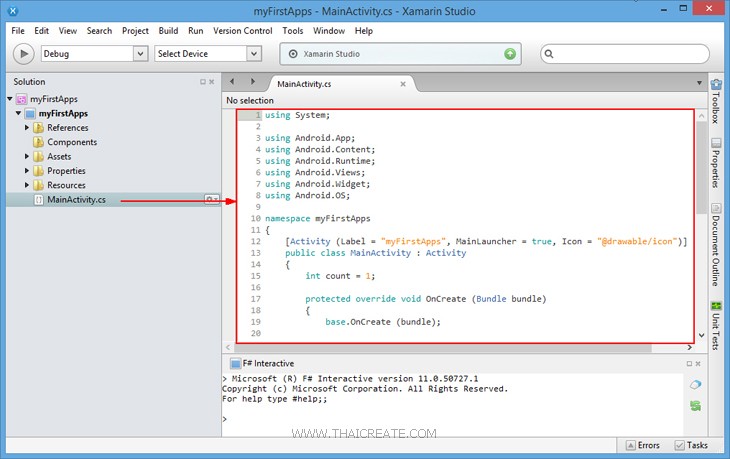
Task: Open the Project menu
Action: click(135, 31)
